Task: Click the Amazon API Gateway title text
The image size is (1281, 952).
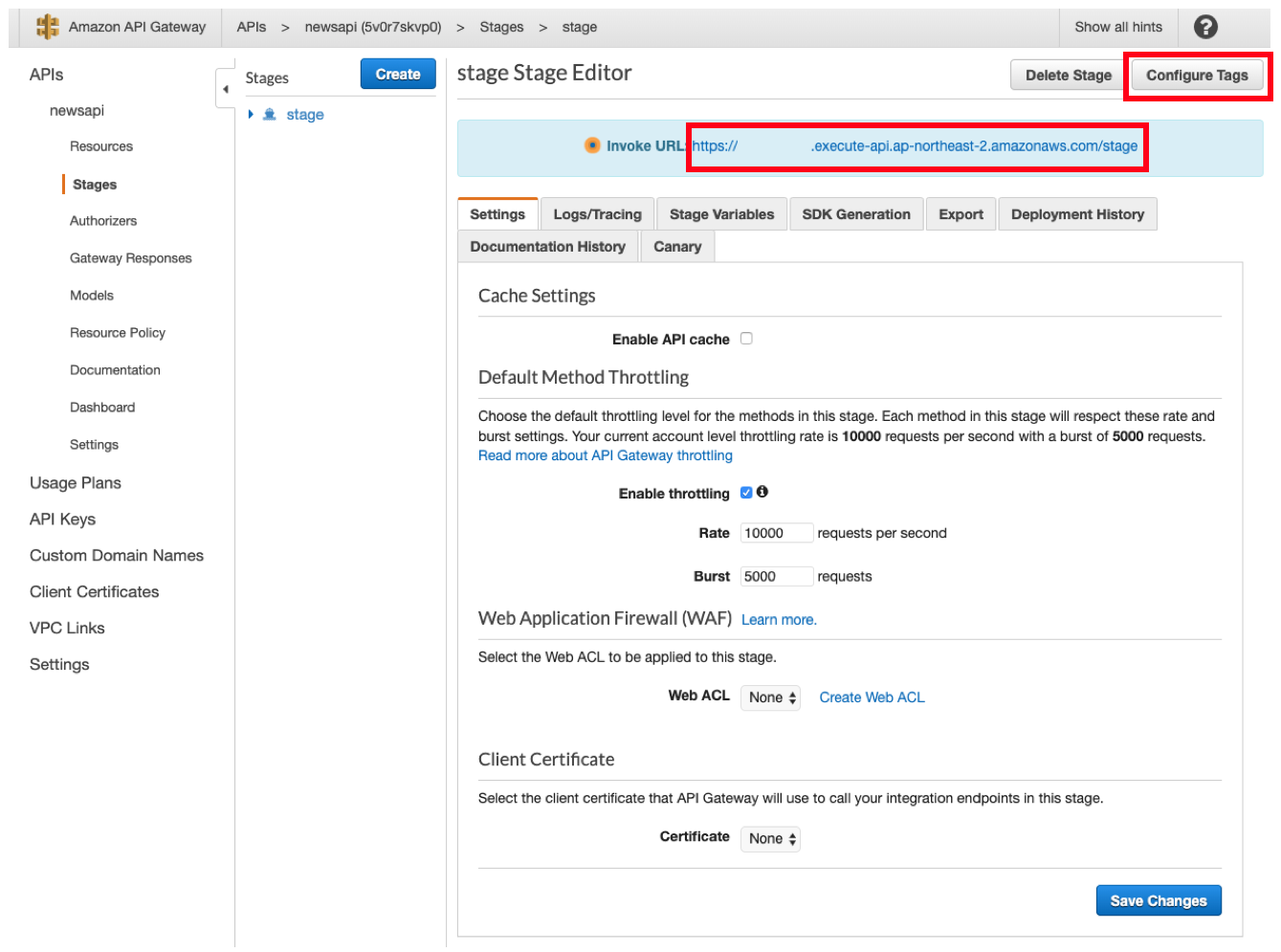Action: coord(137,27)
